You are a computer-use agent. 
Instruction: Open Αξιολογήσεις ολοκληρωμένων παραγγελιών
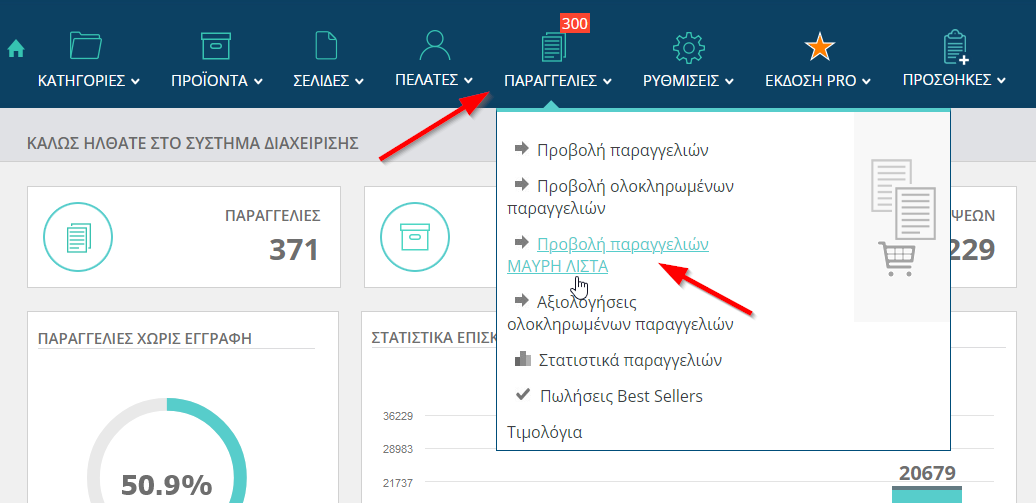[620, 313]
